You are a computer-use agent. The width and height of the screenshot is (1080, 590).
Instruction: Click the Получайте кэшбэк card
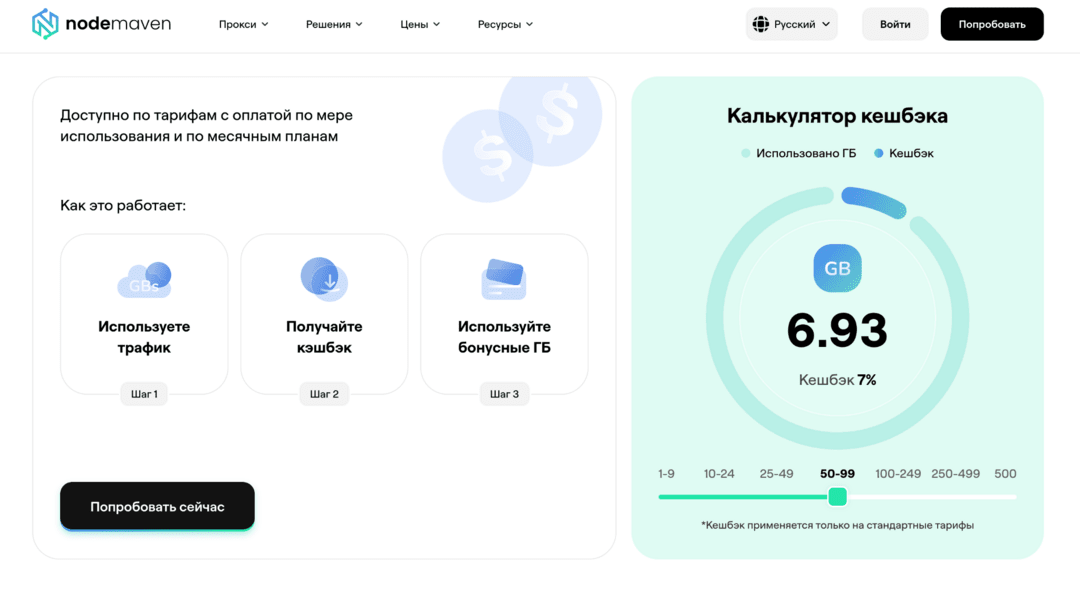tap(324, 314)
